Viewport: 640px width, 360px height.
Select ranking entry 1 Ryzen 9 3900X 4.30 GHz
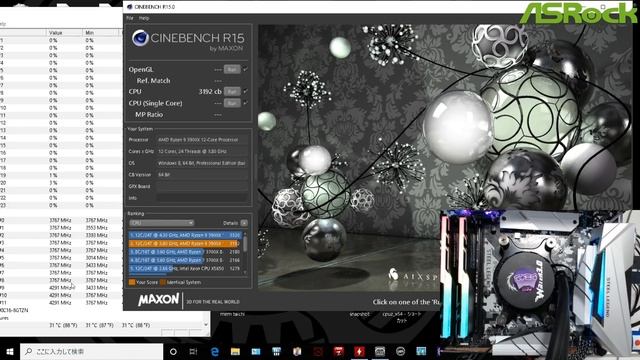tap(185, 236)
